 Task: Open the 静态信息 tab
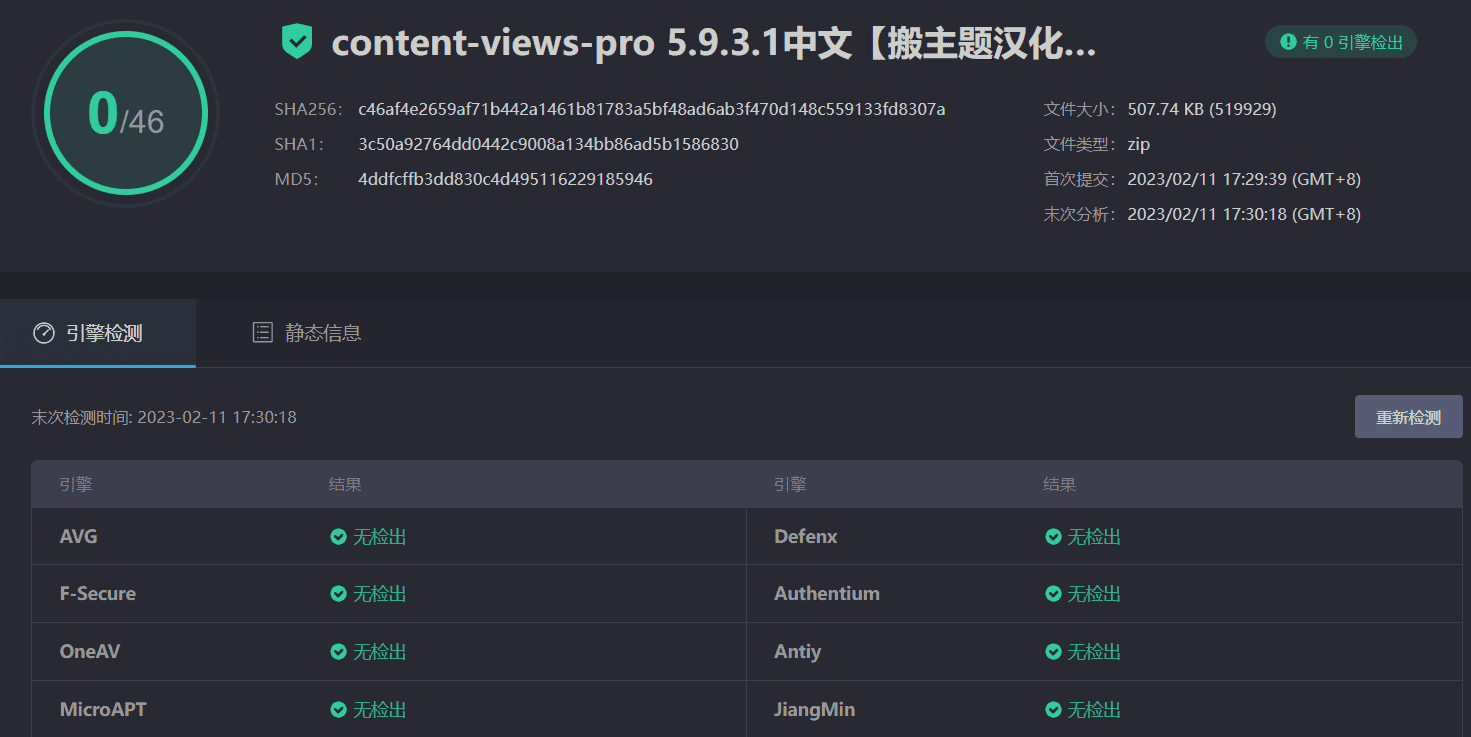[306, 333]
